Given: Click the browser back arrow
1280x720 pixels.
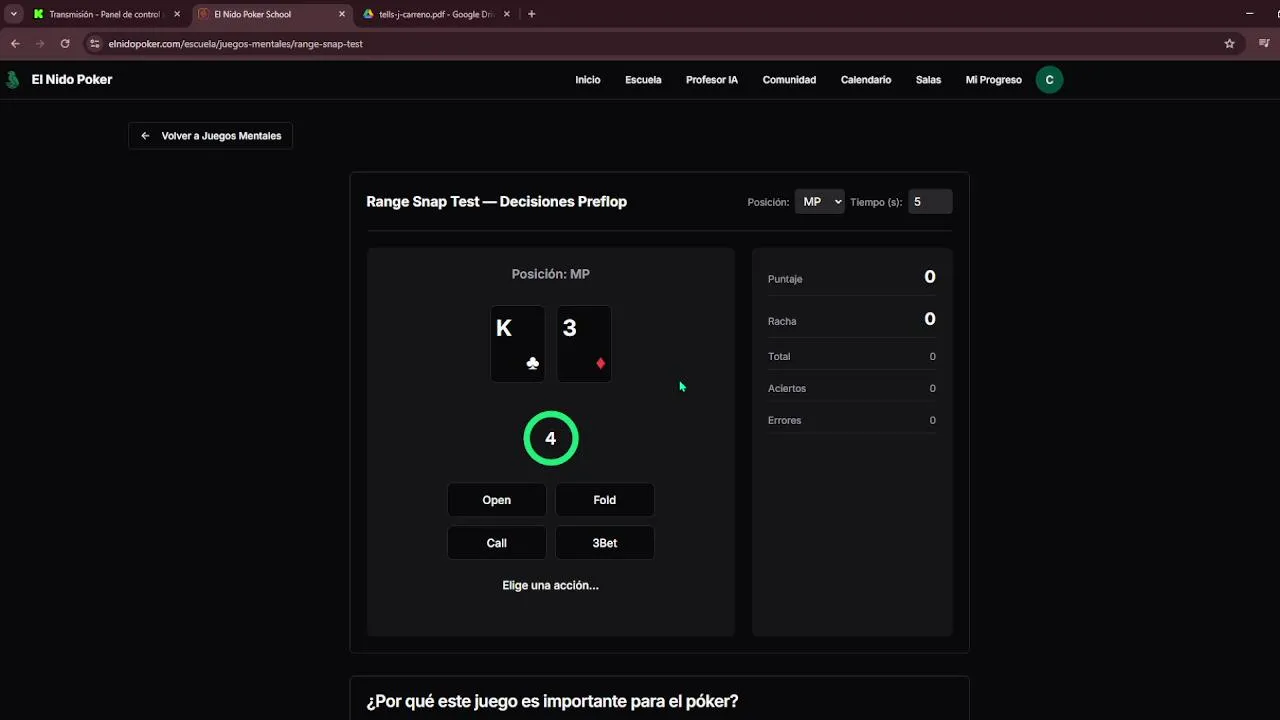Looking at the screenshot, I should click(x=15, y=44).
